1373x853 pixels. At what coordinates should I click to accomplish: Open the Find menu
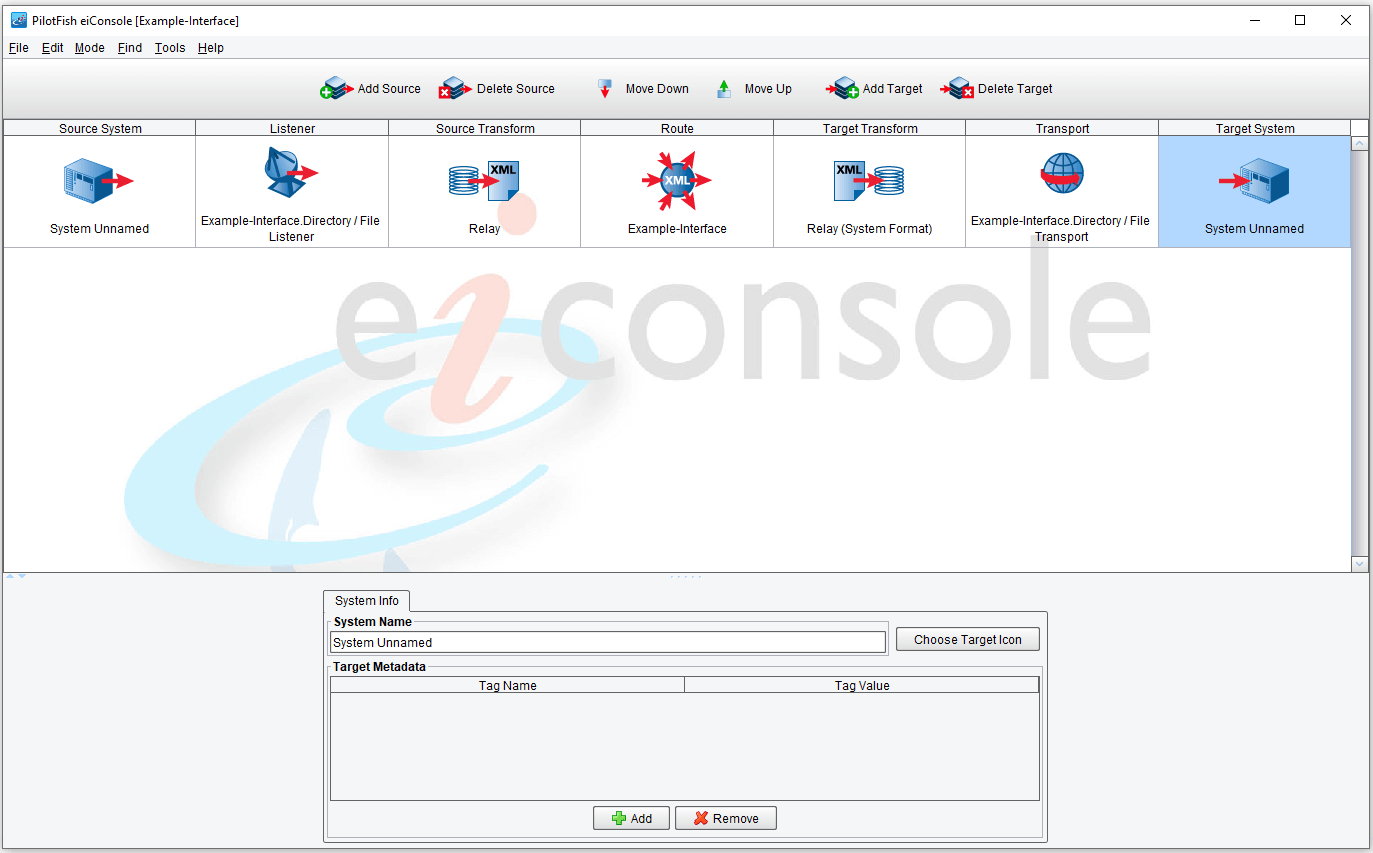click(130, 48)
